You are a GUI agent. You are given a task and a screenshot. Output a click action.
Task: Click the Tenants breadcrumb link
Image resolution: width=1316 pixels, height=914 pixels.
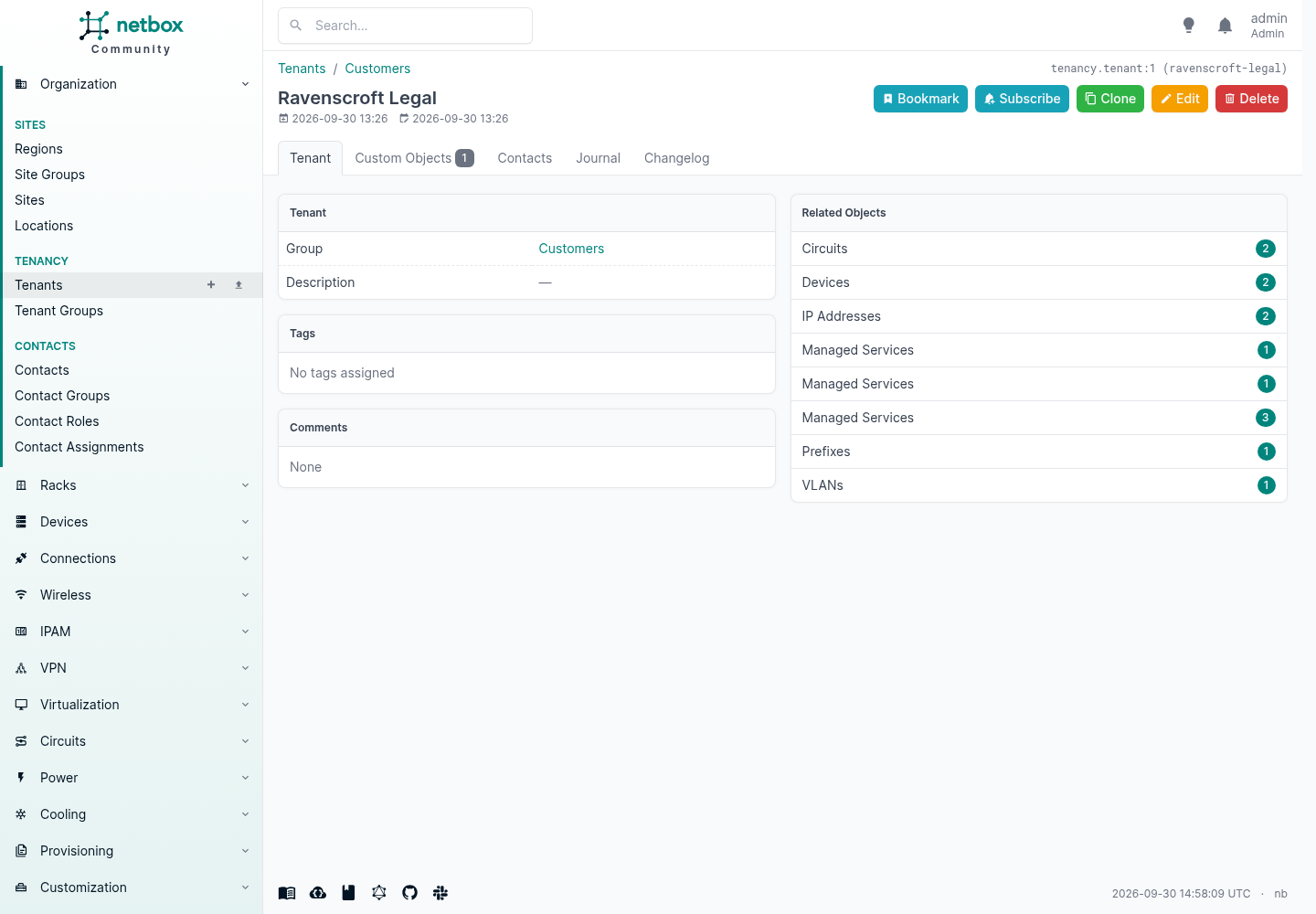(302, 69)
